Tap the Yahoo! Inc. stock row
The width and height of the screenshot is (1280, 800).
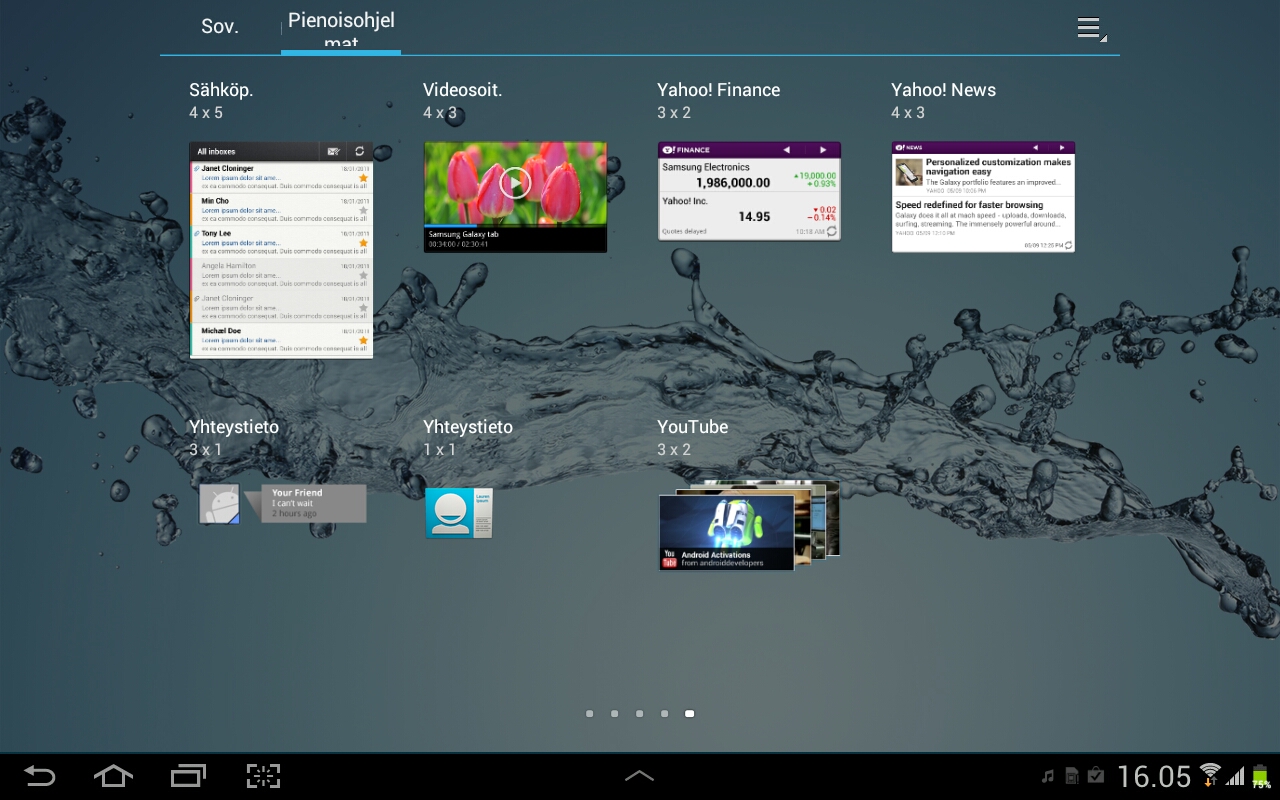point(749,209)
